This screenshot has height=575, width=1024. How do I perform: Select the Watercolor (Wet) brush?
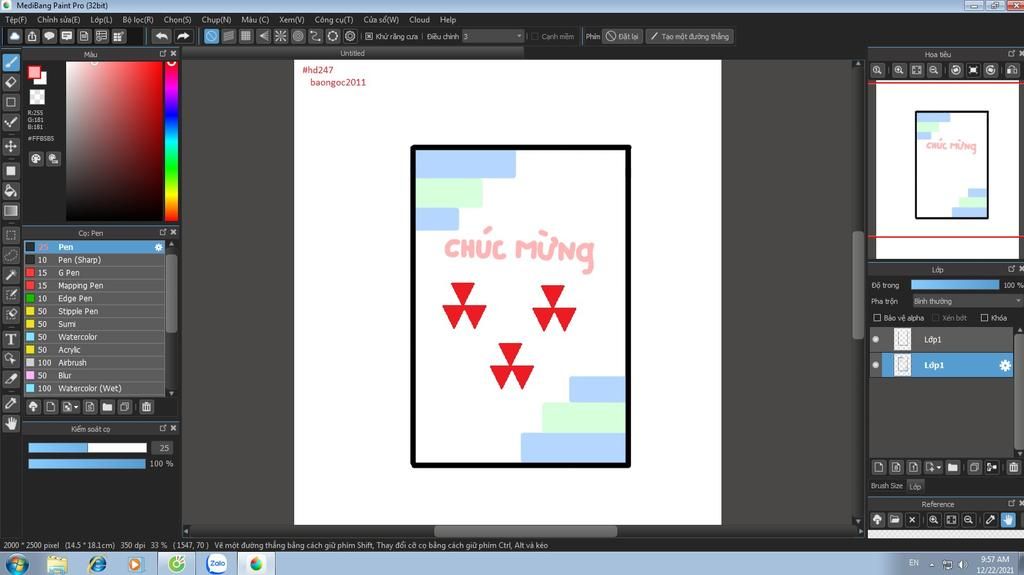pyautogui.click(x=95, y=388)
